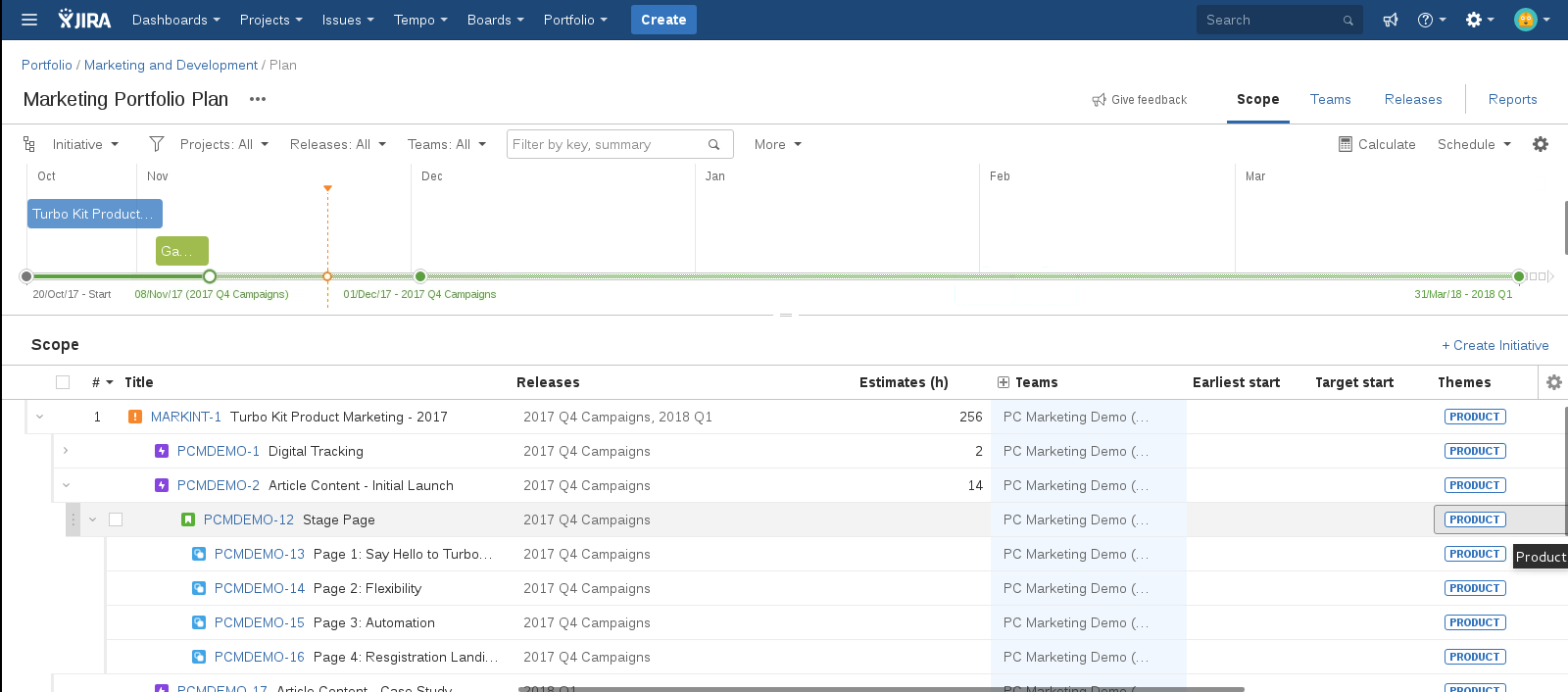Switch to the Releases tab

(x=1413, y=99)
